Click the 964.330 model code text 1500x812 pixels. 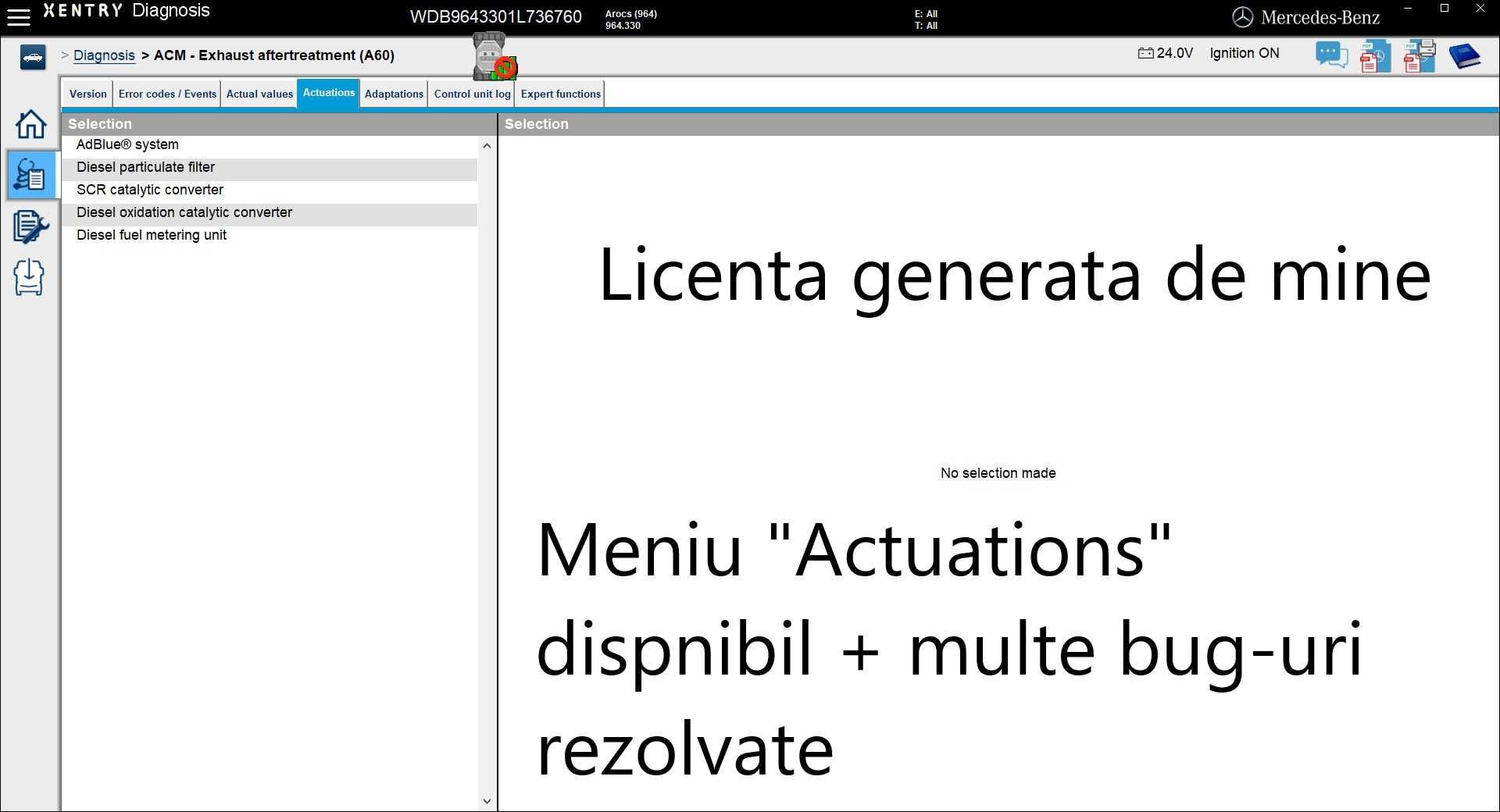click(623, 26)
